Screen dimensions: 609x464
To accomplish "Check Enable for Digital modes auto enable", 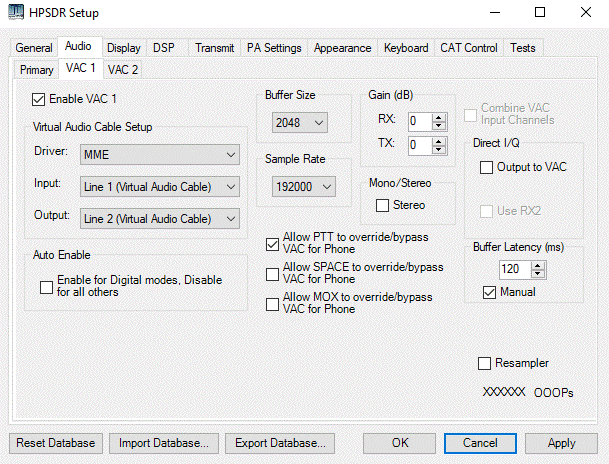I will (x=47, y=287).
